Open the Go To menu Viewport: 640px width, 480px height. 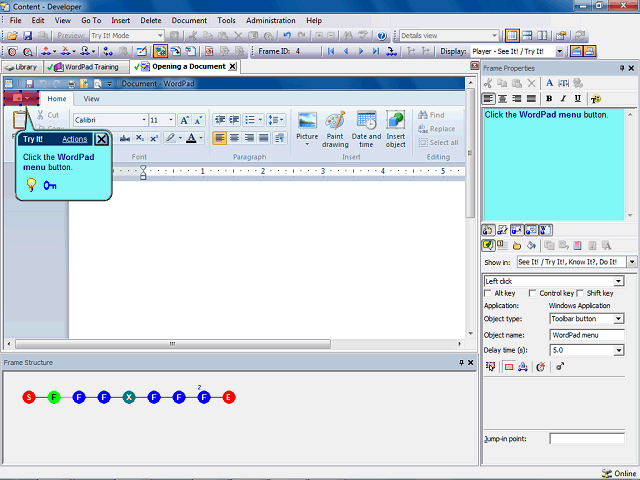(91, 20)
